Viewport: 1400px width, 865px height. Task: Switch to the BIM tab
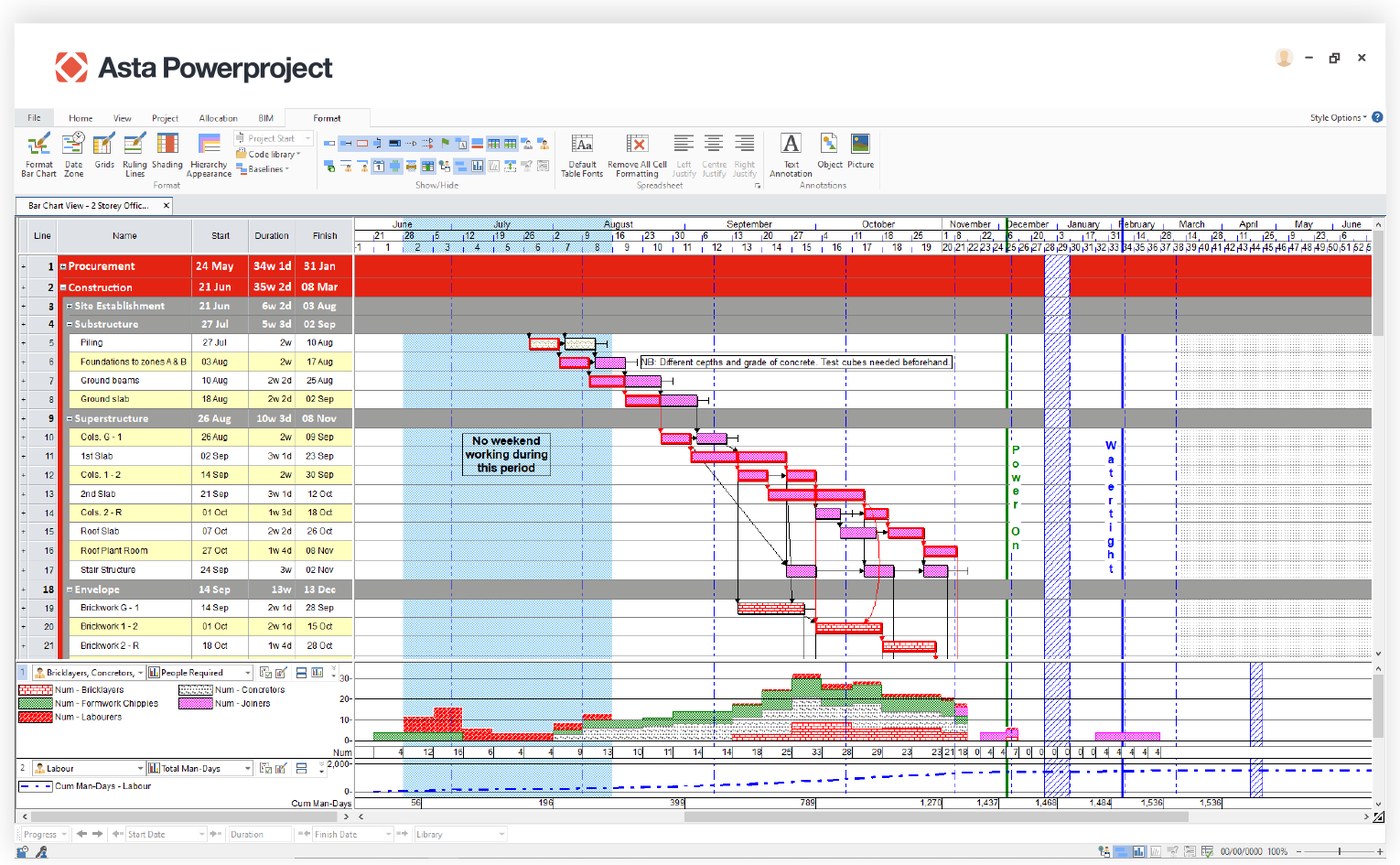coord(265,117)
